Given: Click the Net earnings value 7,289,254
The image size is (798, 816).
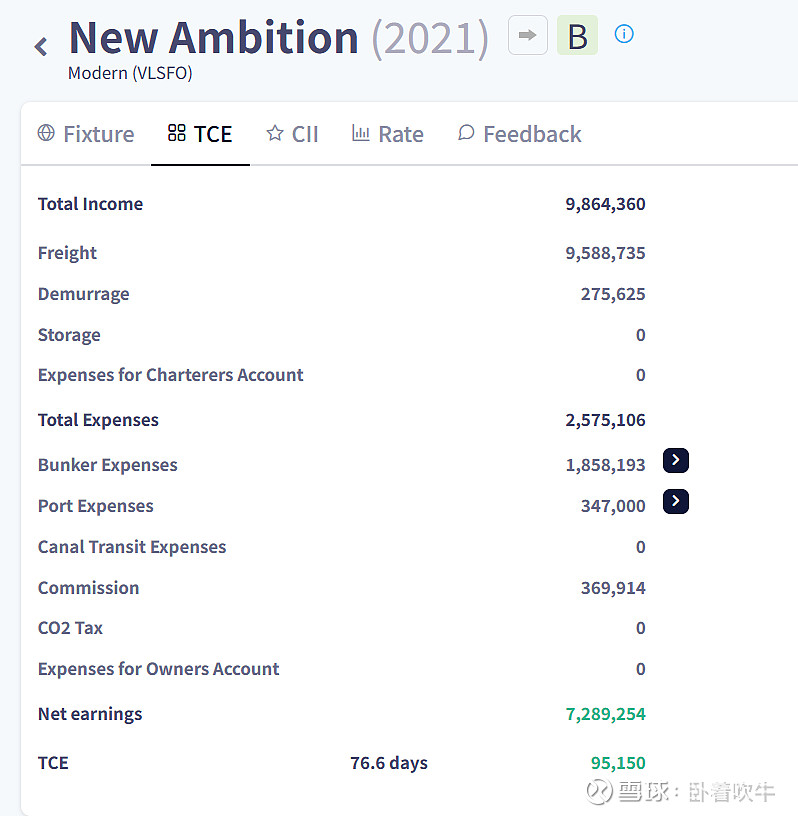Looking at the screenshot, I should pos(605,714).
